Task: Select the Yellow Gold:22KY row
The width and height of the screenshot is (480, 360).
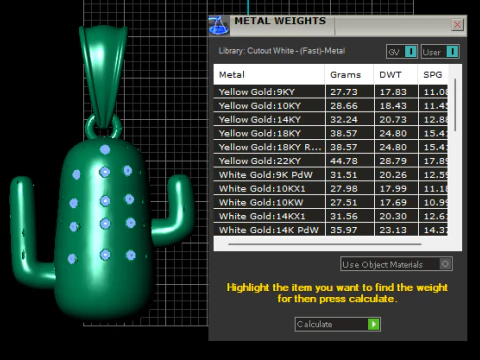Action: (x=331, y=161)
